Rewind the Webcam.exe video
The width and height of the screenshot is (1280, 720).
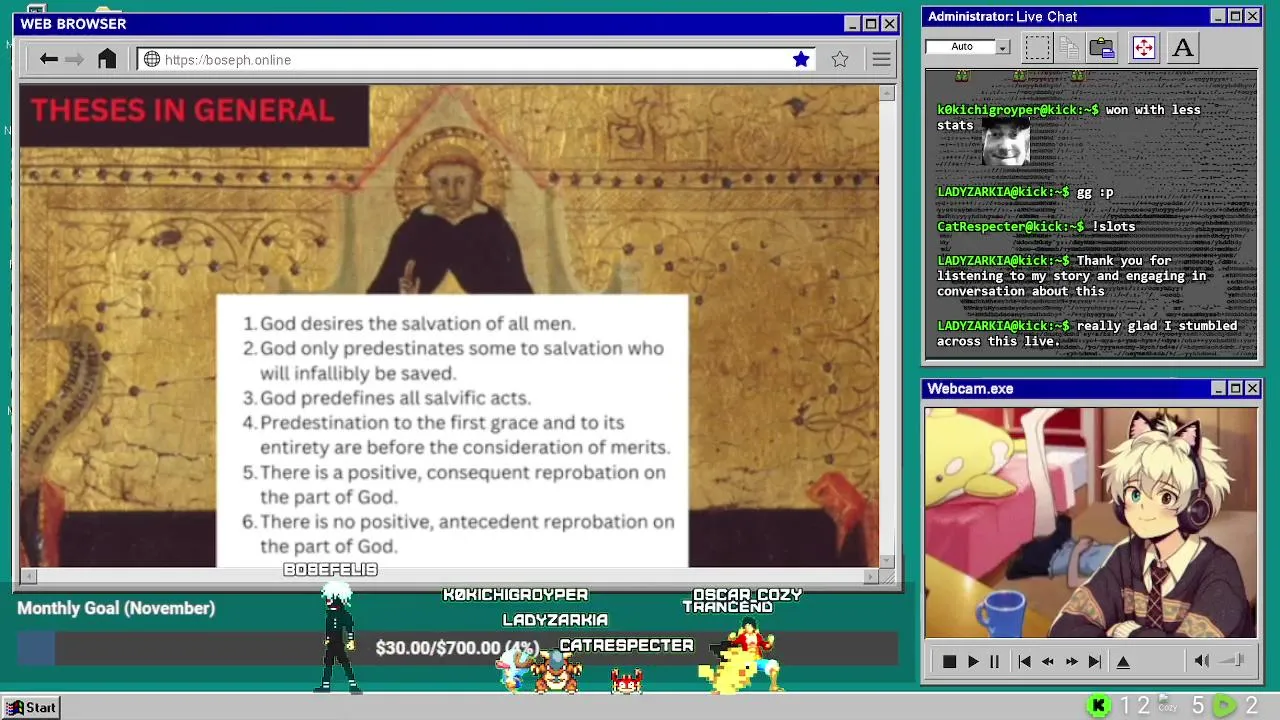pyautogui.click(x=1047, y=662)
